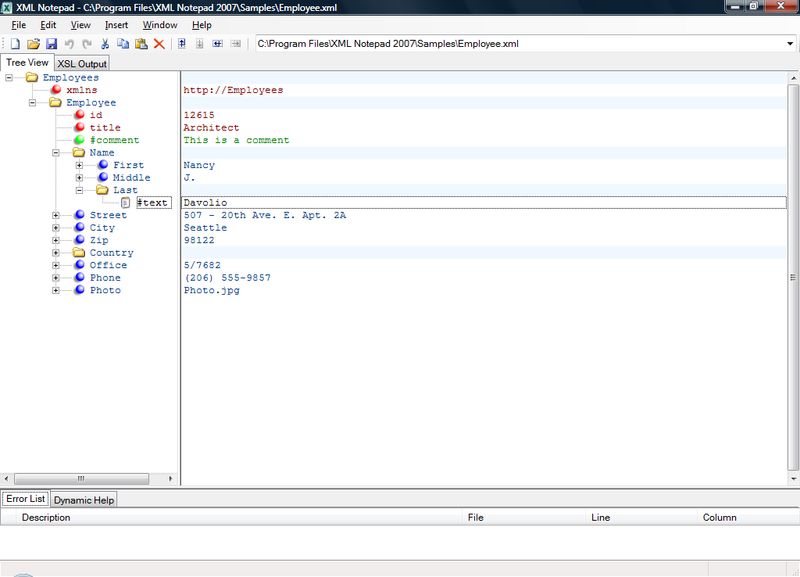Nudge the selected node up
Image resolution: width=800 pixels, height=577 pixels.
(183, 43)
